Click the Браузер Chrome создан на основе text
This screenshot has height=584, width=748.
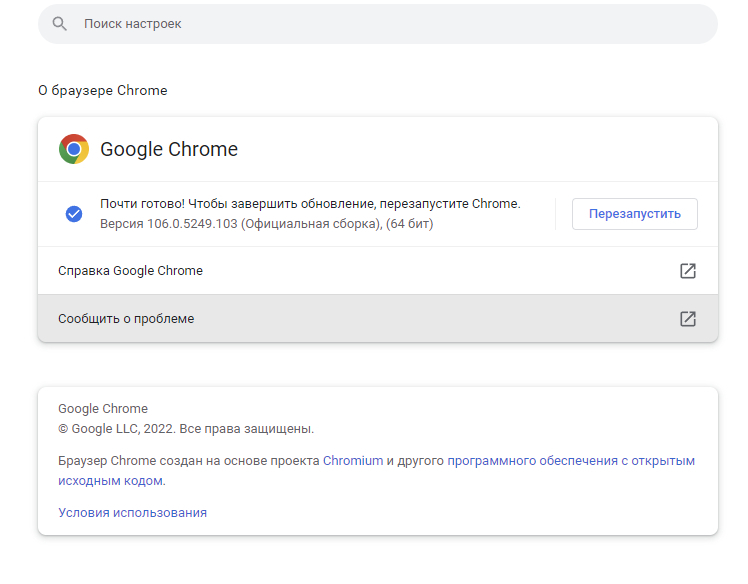(x=188, y=461)
